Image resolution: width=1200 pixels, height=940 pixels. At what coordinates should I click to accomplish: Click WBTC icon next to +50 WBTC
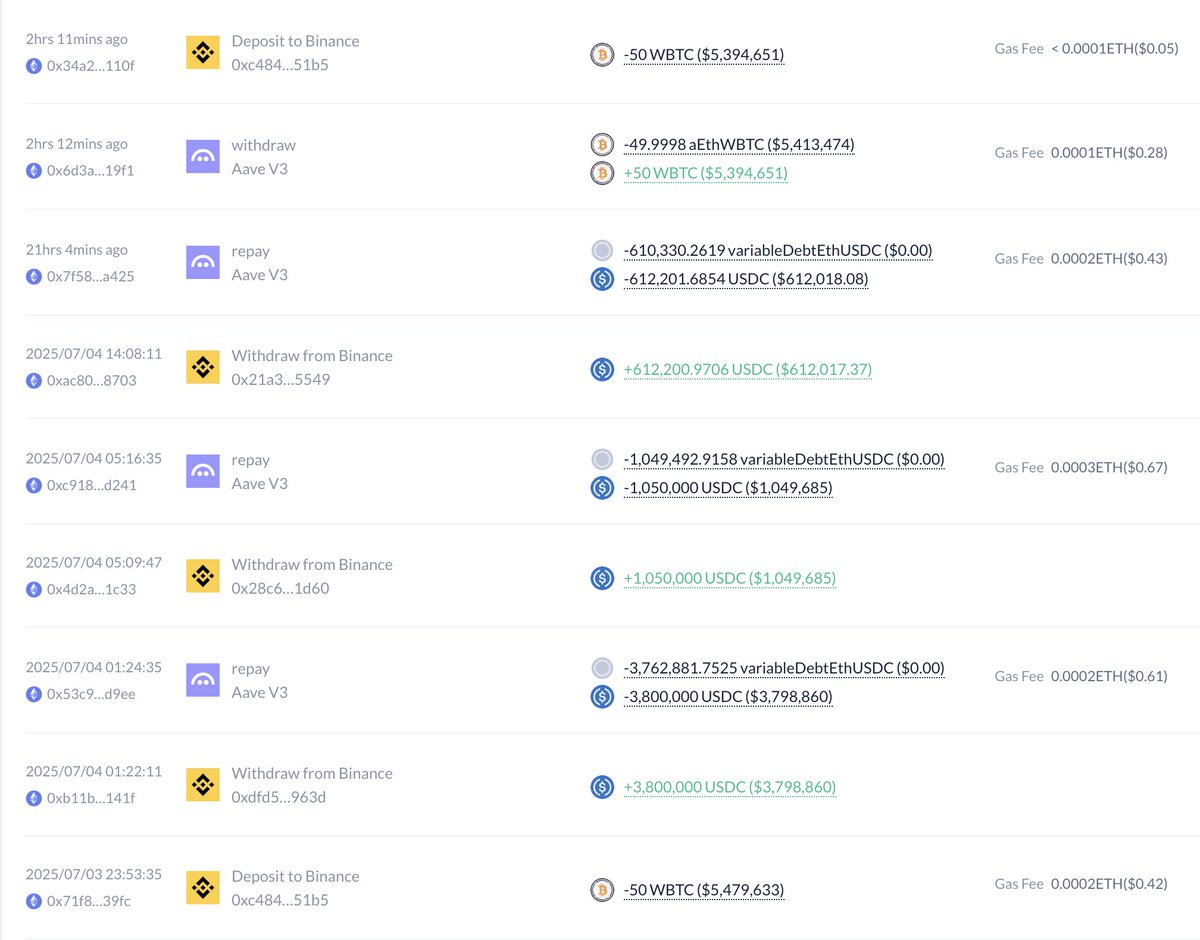tap(602, 173)
